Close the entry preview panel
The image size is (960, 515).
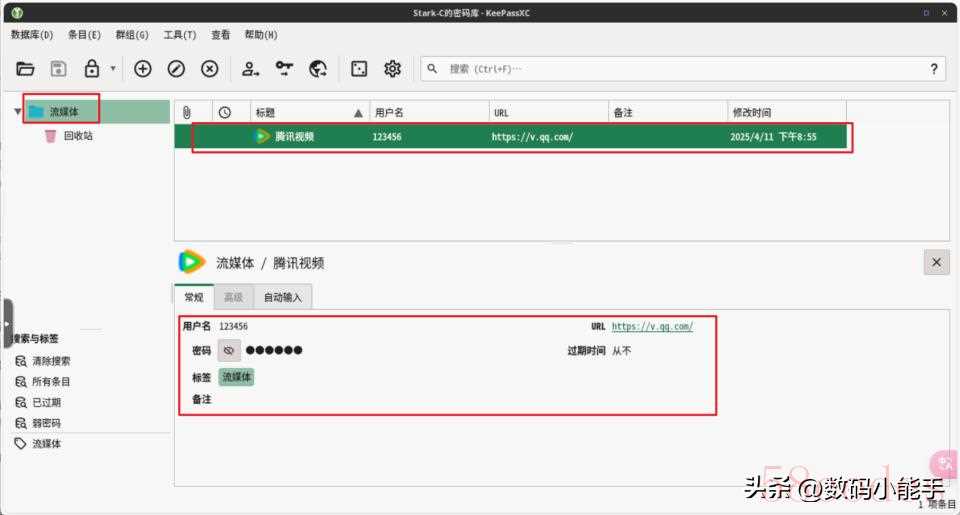936,262
